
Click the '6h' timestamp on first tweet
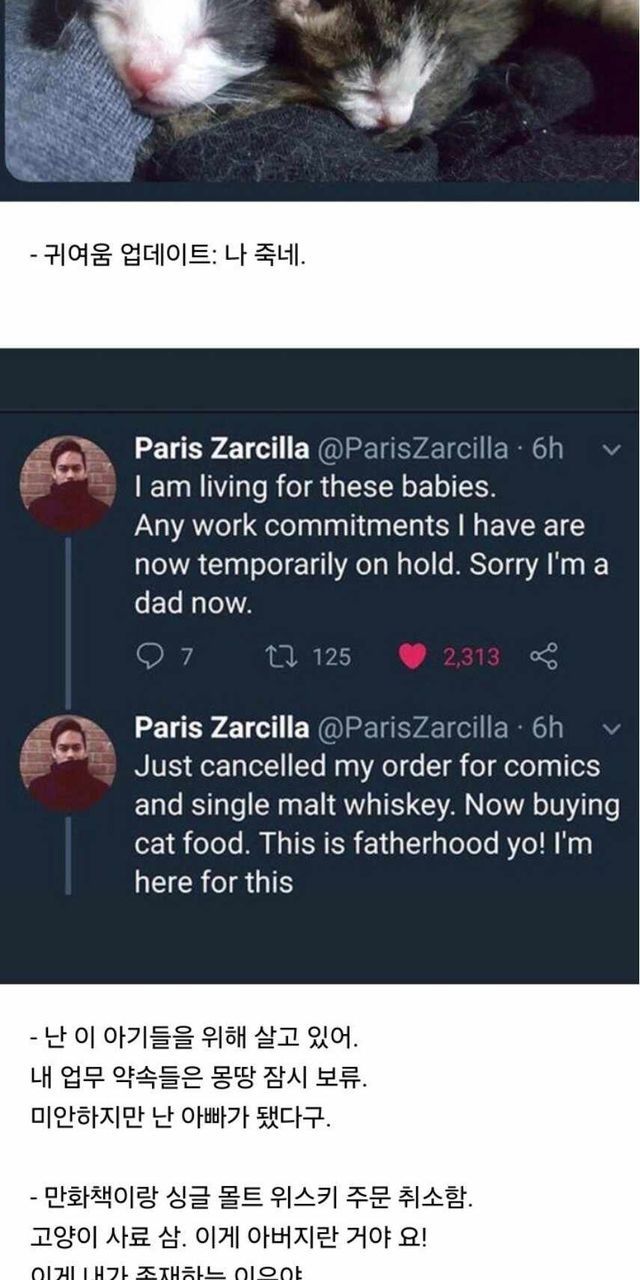(x=547, y=449)
